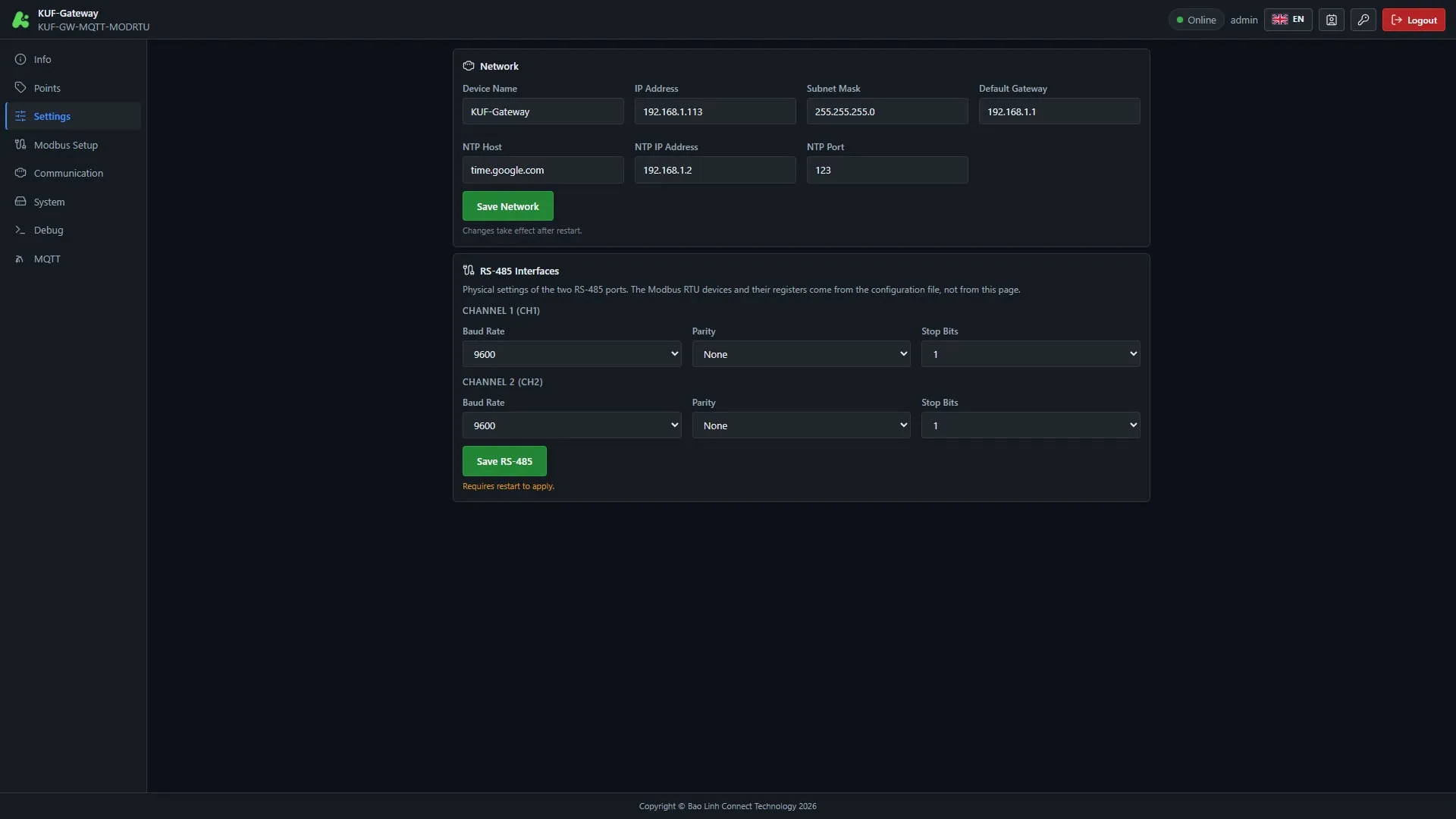Open the user profile icon button
The image size is (1456, 819).
[1331, 20]
